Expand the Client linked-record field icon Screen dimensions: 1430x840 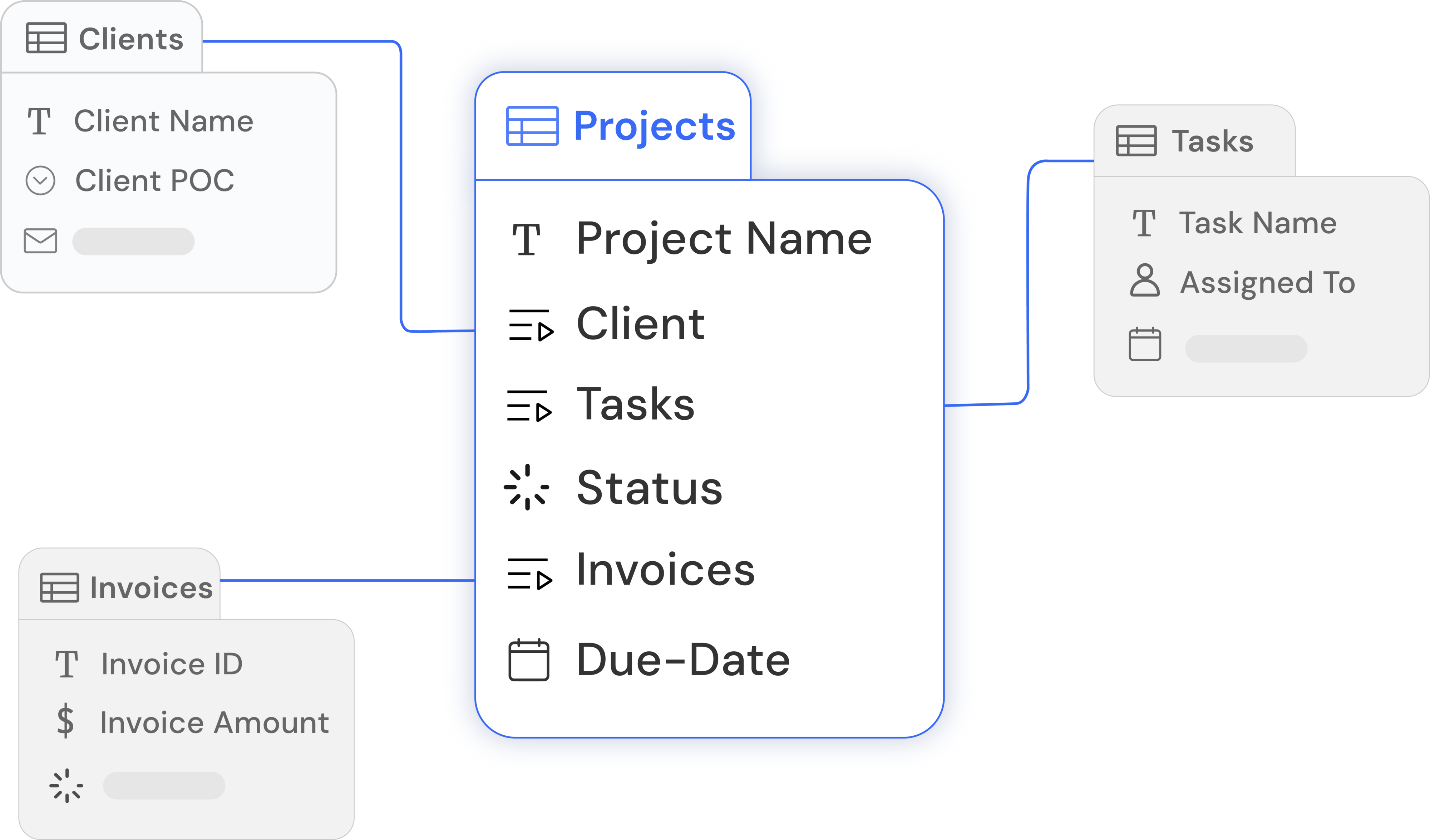(x=531, y=325)
